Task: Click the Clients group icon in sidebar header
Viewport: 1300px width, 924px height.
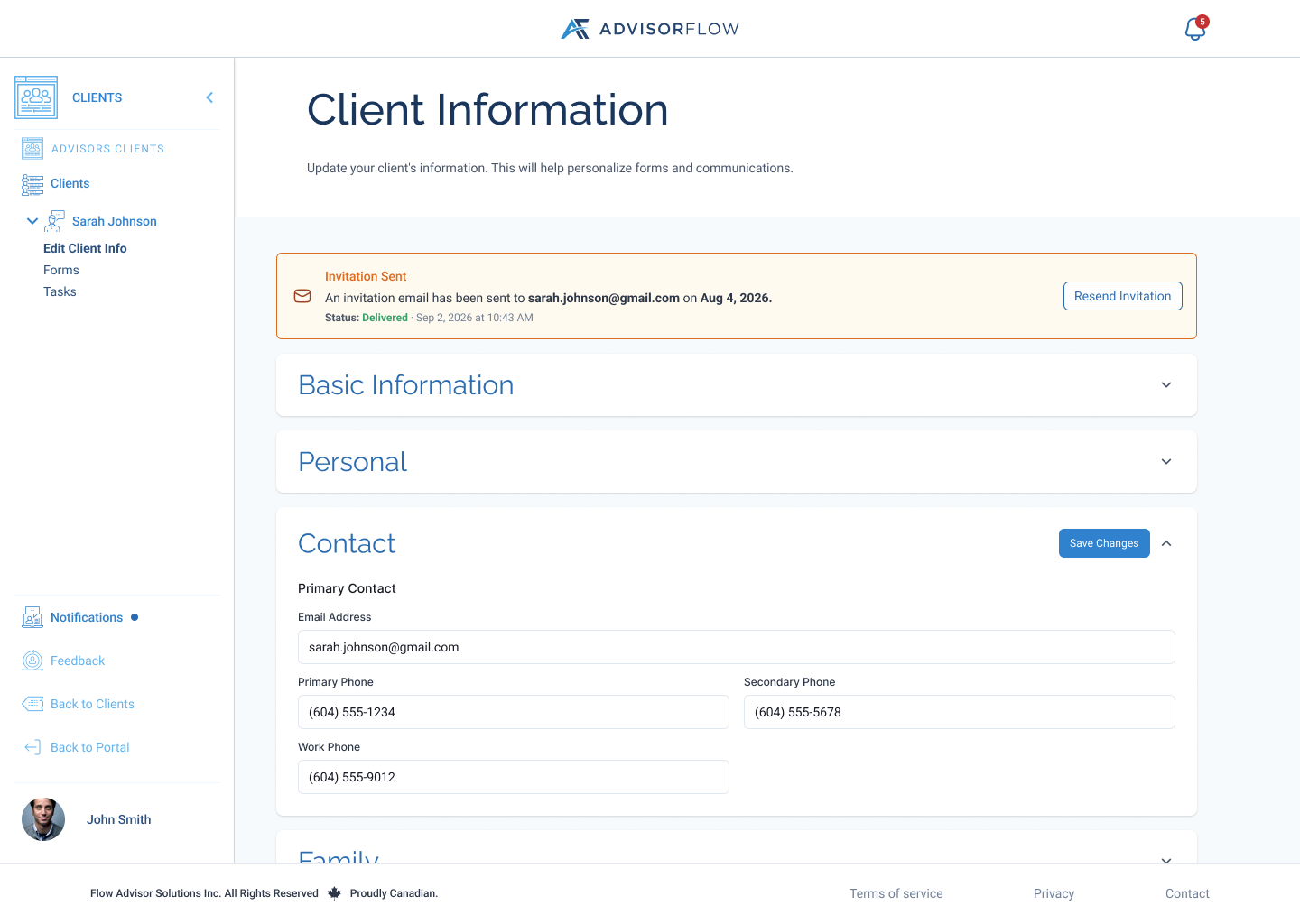Action: click(36, 97)
